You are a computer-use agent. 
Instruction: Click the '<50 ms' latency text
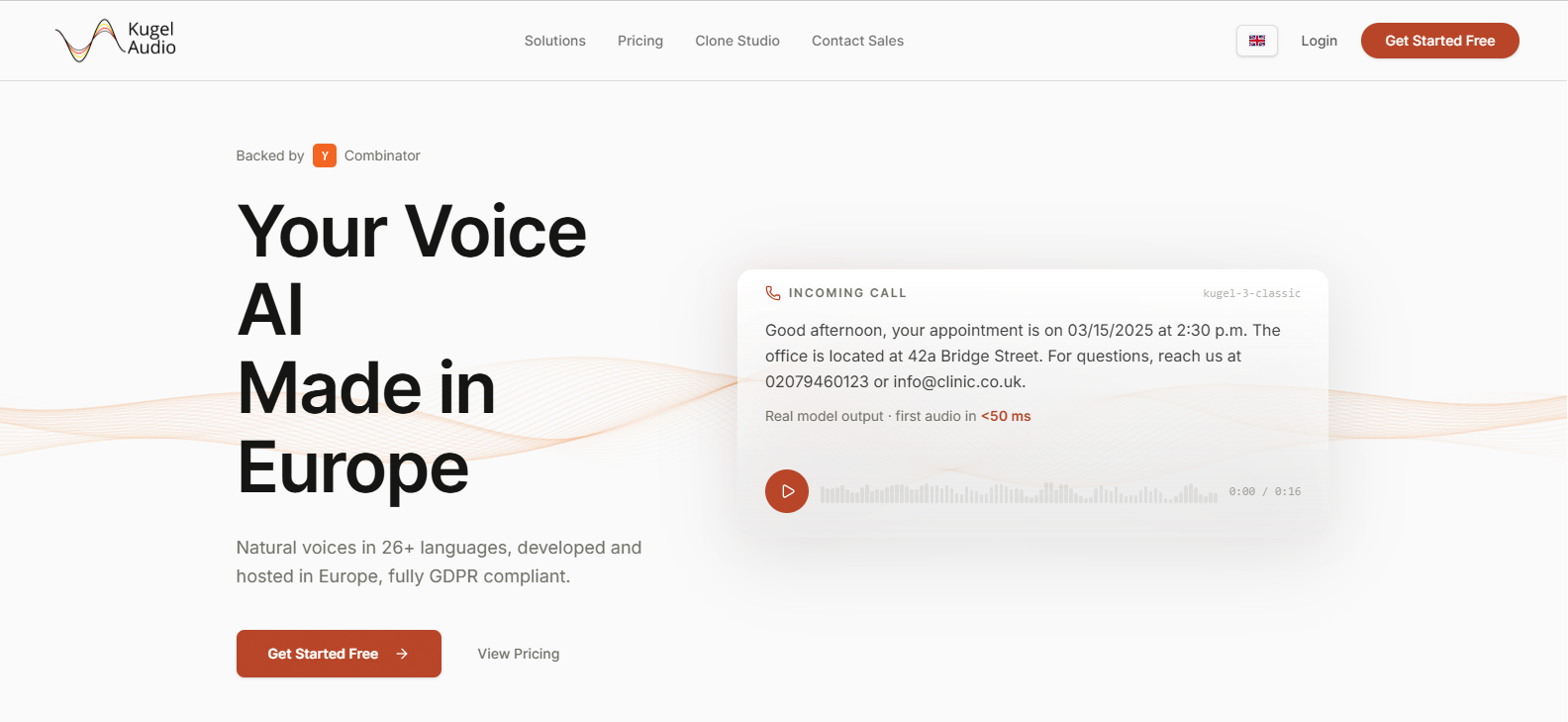pyautogui.click(x=1006, y=416)
